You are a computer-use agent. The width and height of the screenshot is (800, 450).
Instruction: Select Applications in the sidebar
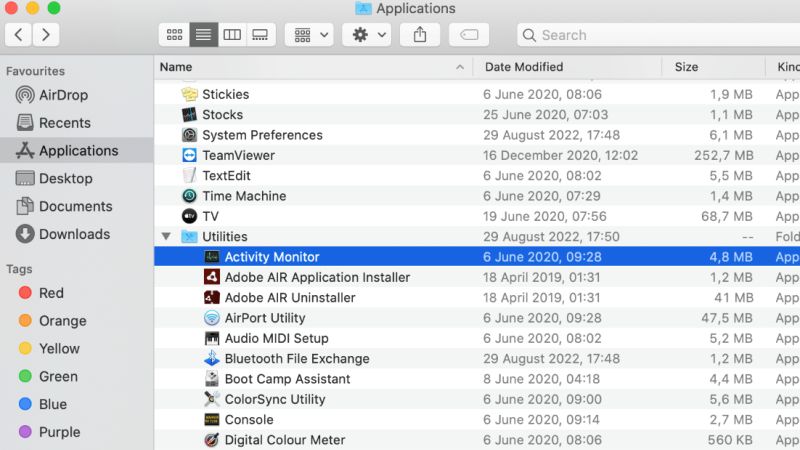77,151
